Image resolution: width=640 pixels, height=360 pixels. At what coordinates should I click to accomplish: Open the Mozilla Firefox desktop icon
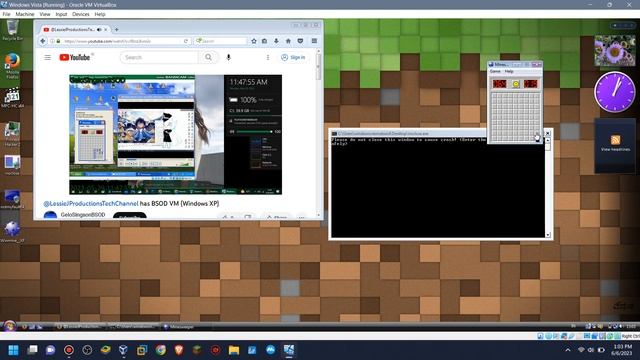(x=12, y=65)
